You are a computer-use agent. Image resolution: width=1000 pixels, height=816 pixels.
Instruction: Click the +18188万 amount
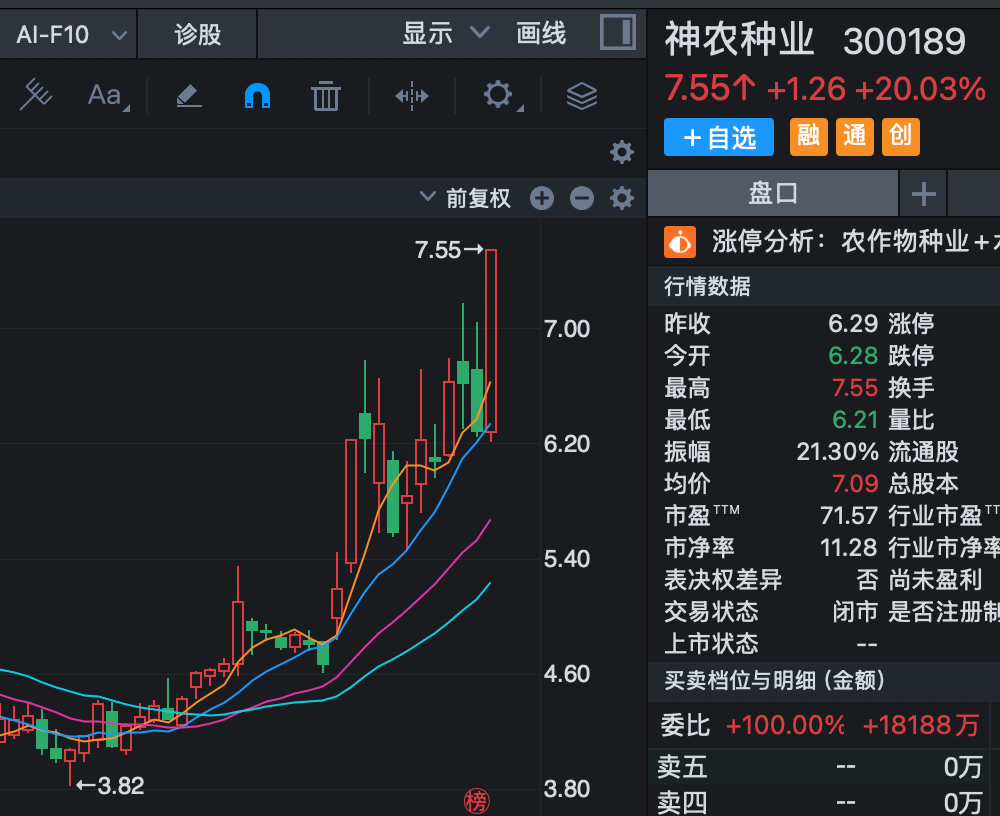point(920,725)
